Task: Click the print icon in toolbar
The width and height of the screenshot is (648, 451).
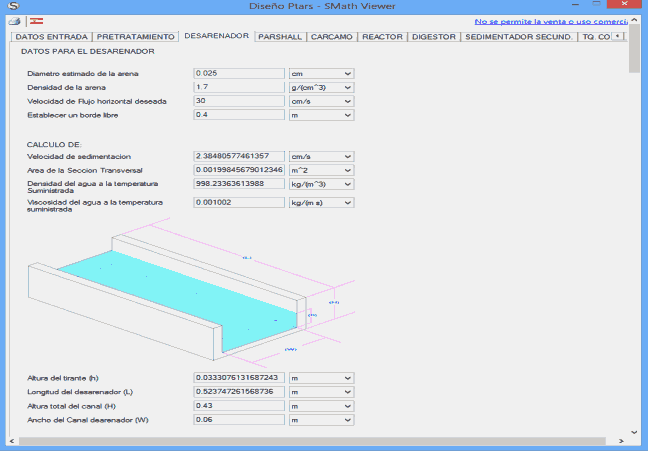Action: (x=14, y=20)
